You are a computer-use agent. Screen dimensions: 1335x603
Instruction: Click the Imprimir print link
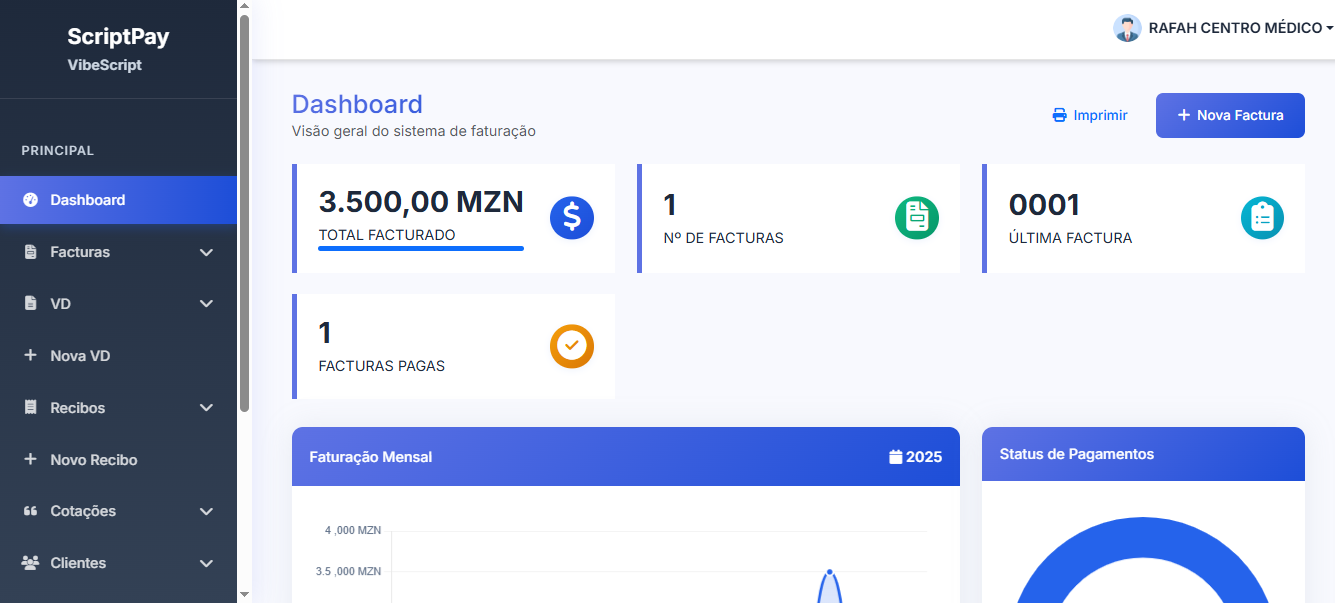[1090, 115]
